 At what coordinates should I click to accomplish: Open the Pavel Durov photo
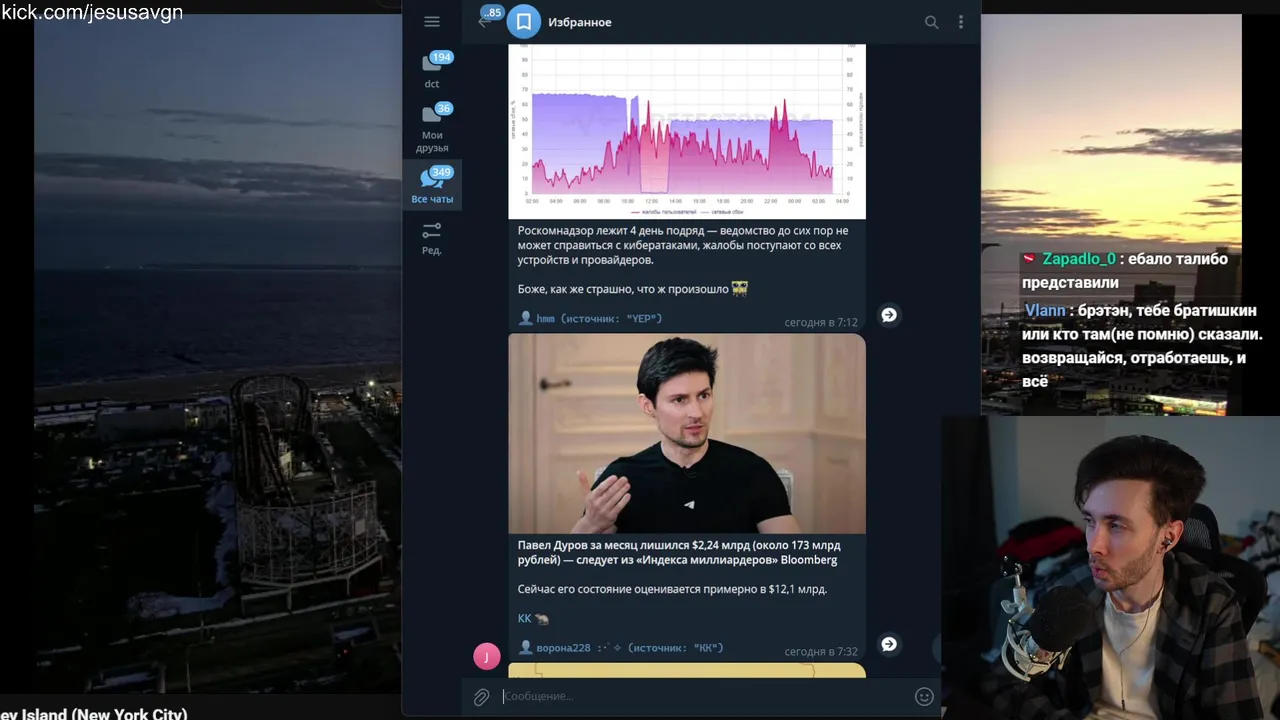[687, 434]
